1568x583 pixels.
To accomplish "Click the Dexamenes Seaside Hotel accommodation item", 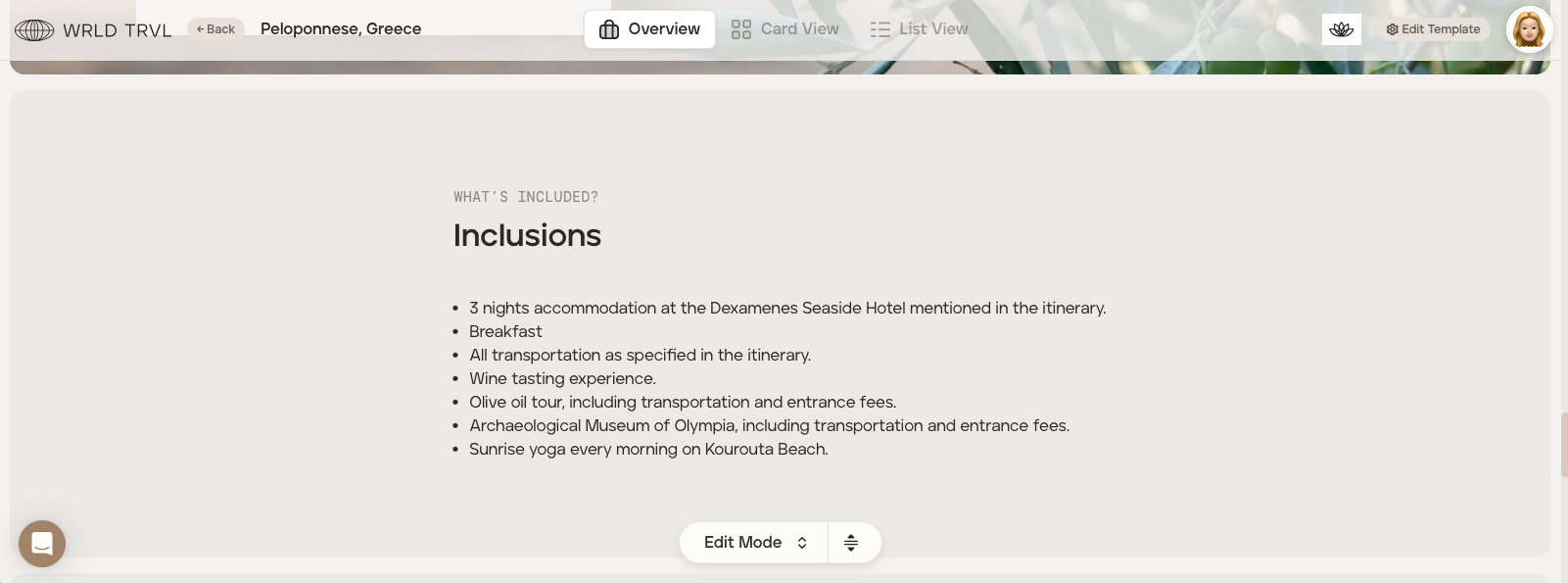I will pyautogui.click(x=787, y=308).
